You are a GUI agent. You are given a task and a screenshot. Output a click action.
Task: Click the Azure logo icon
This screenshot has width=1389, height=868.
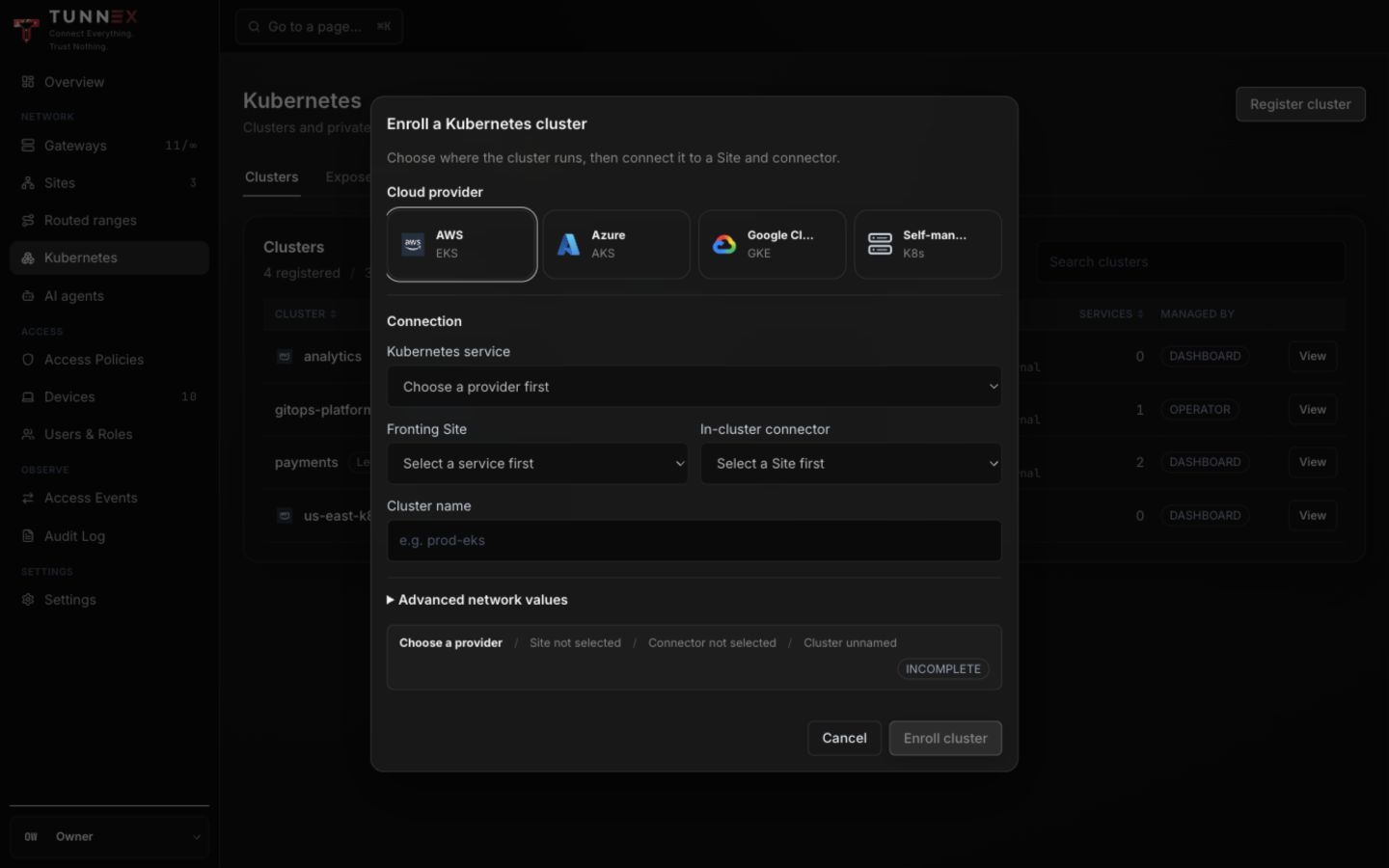tap(568, 245)
